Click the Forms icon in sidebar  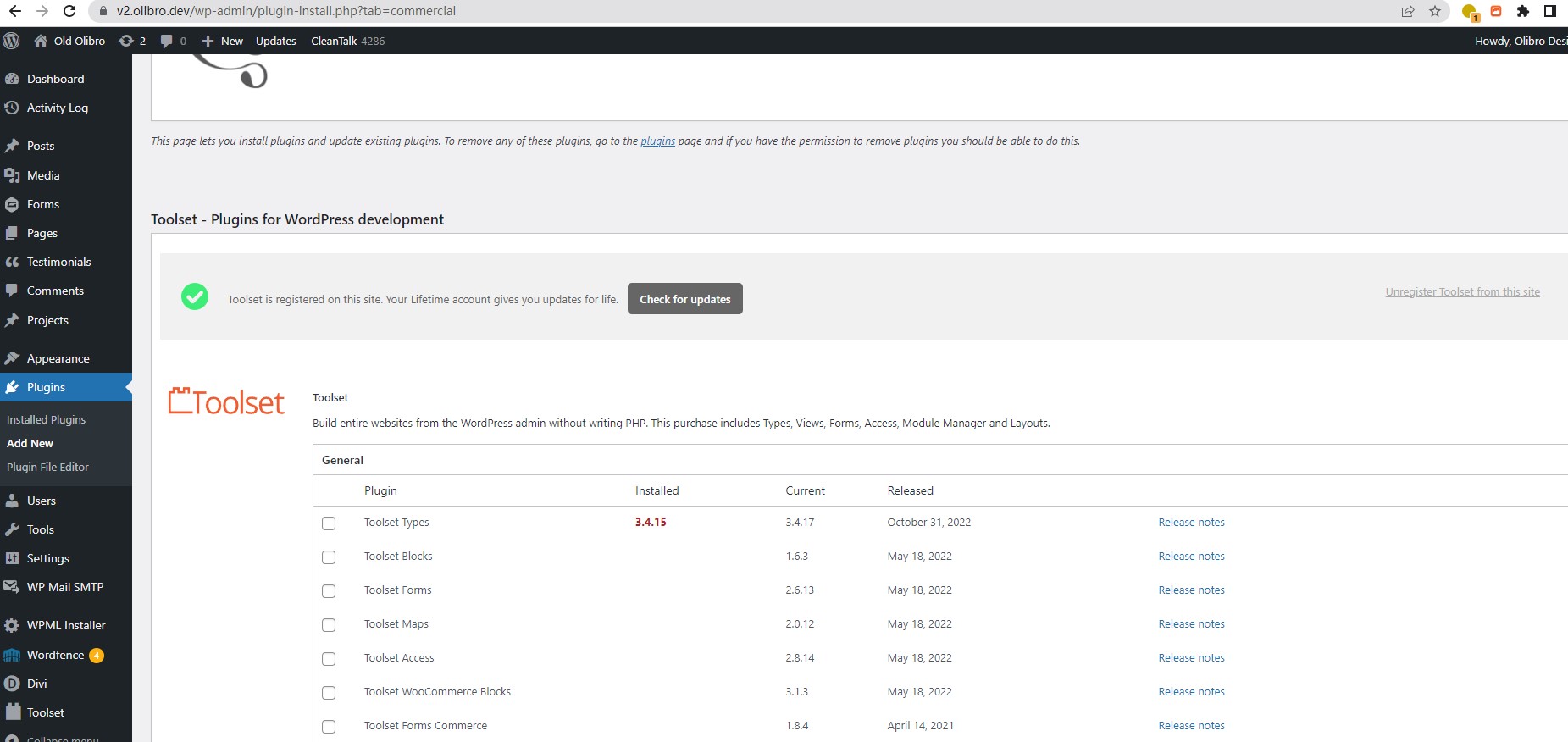12,204
